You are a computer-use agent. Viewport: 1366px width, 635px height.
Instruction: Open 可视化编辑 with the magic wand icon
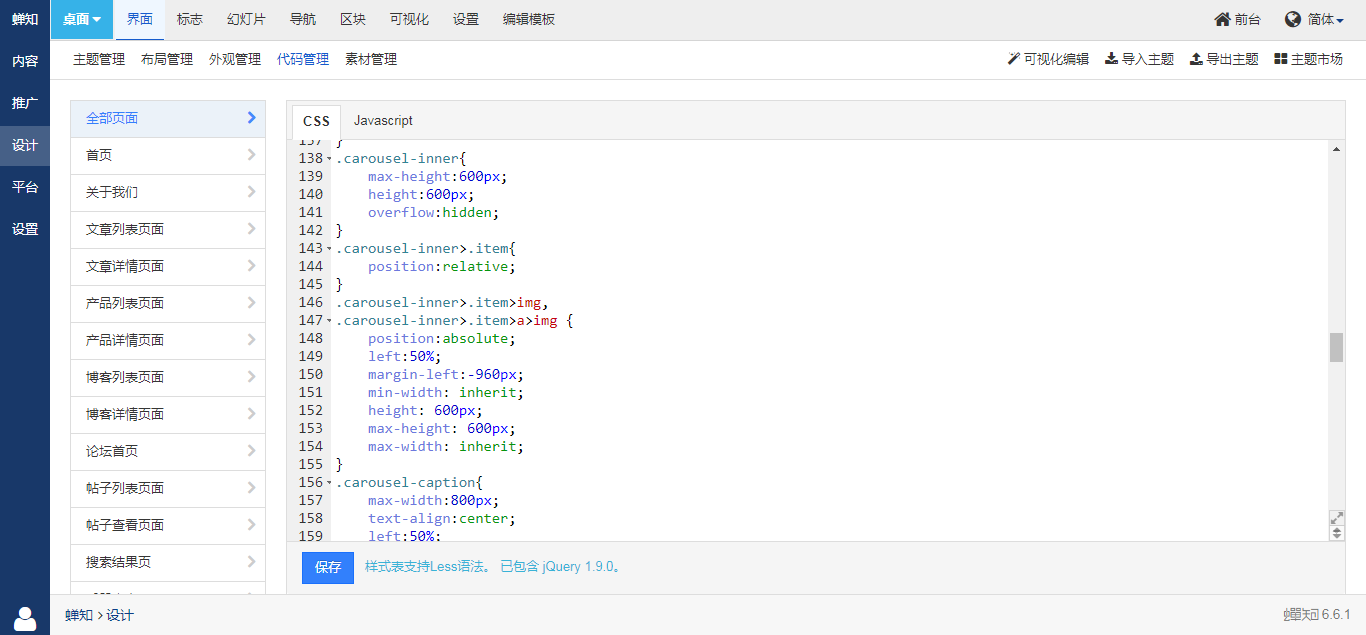click(x=1013, y=59)
